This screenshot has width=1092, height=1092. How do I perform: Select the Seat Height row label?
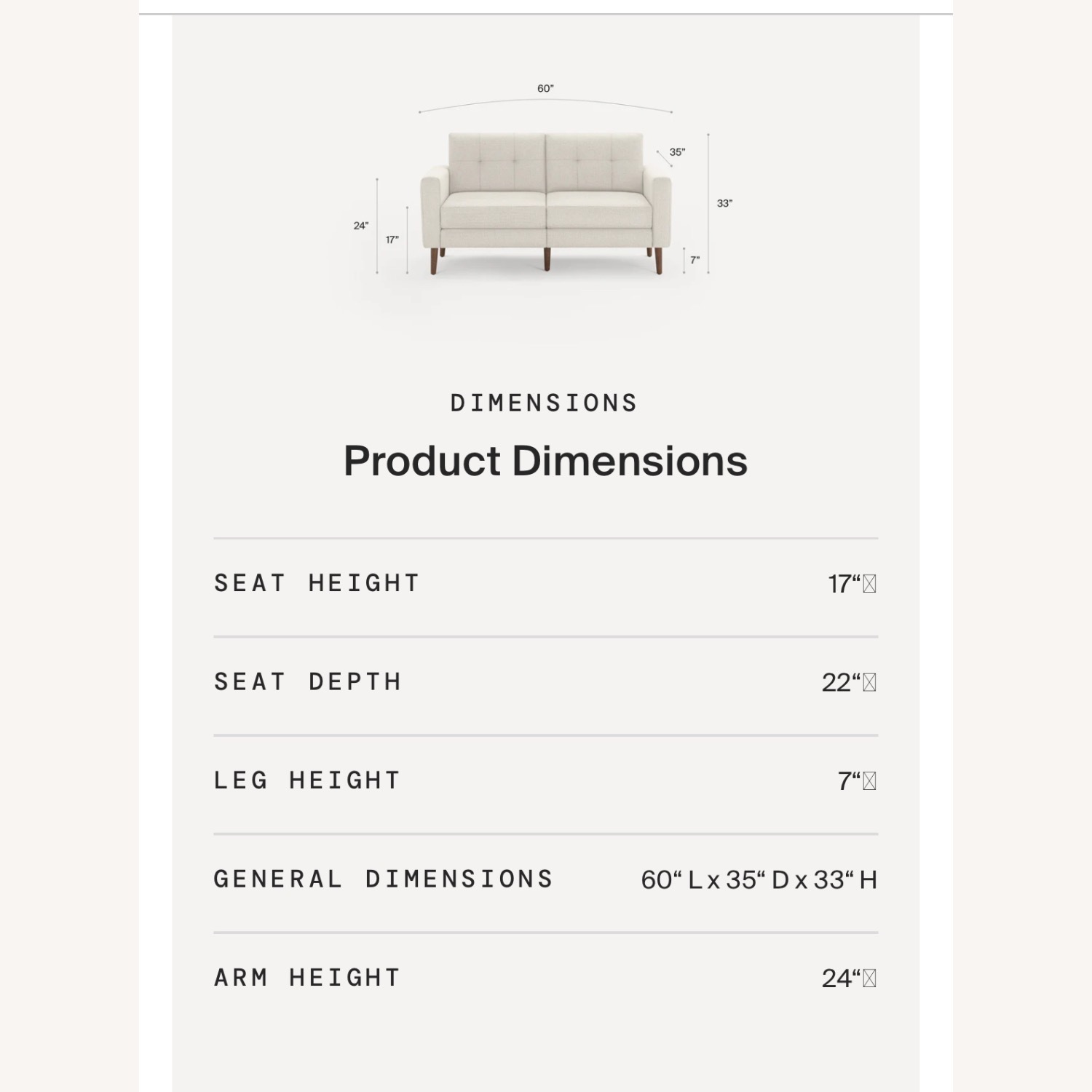(317, 583)
